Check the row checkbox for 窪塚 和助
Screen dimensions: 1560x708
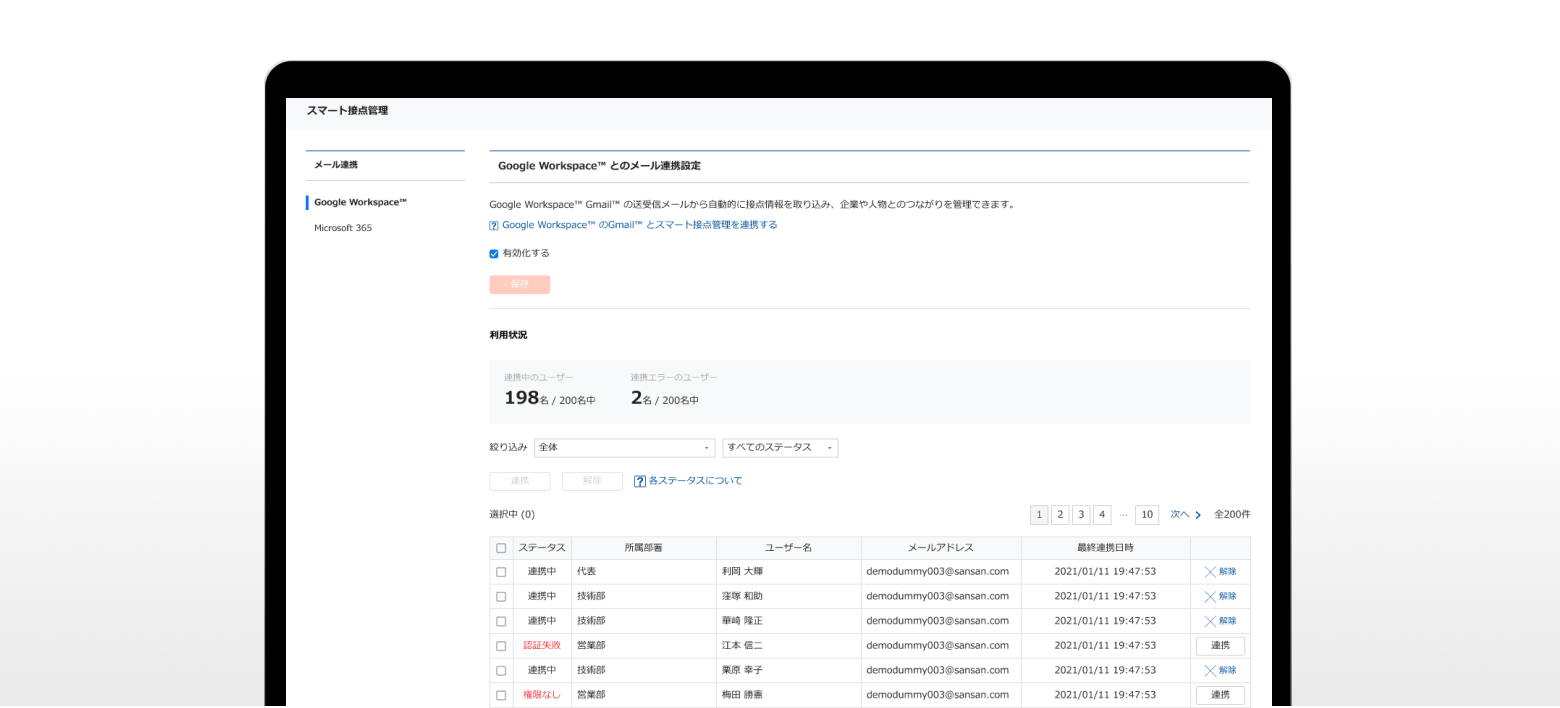coord(501,596)
